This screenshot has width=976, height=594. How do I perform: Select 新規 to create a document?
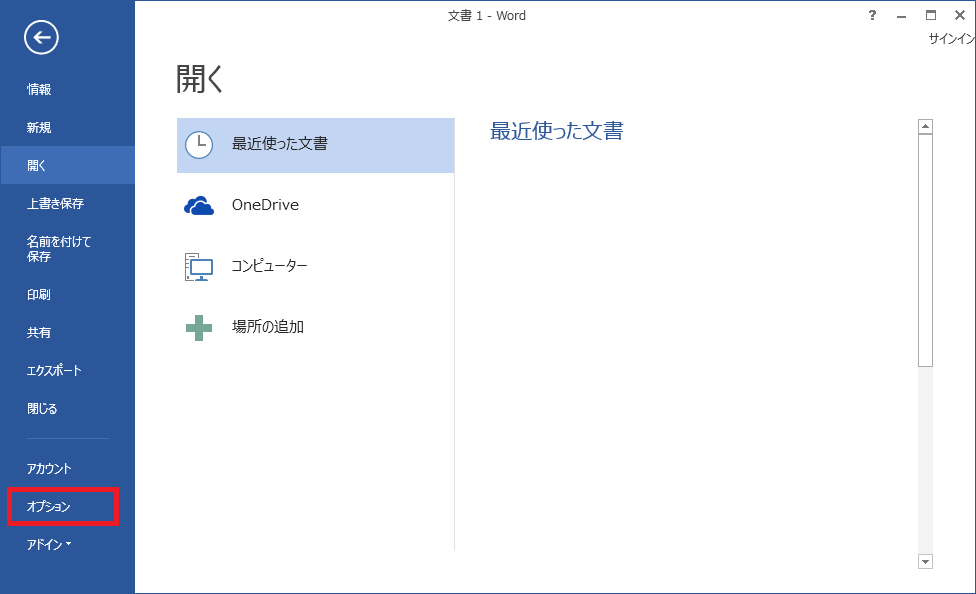pos(39,128)
